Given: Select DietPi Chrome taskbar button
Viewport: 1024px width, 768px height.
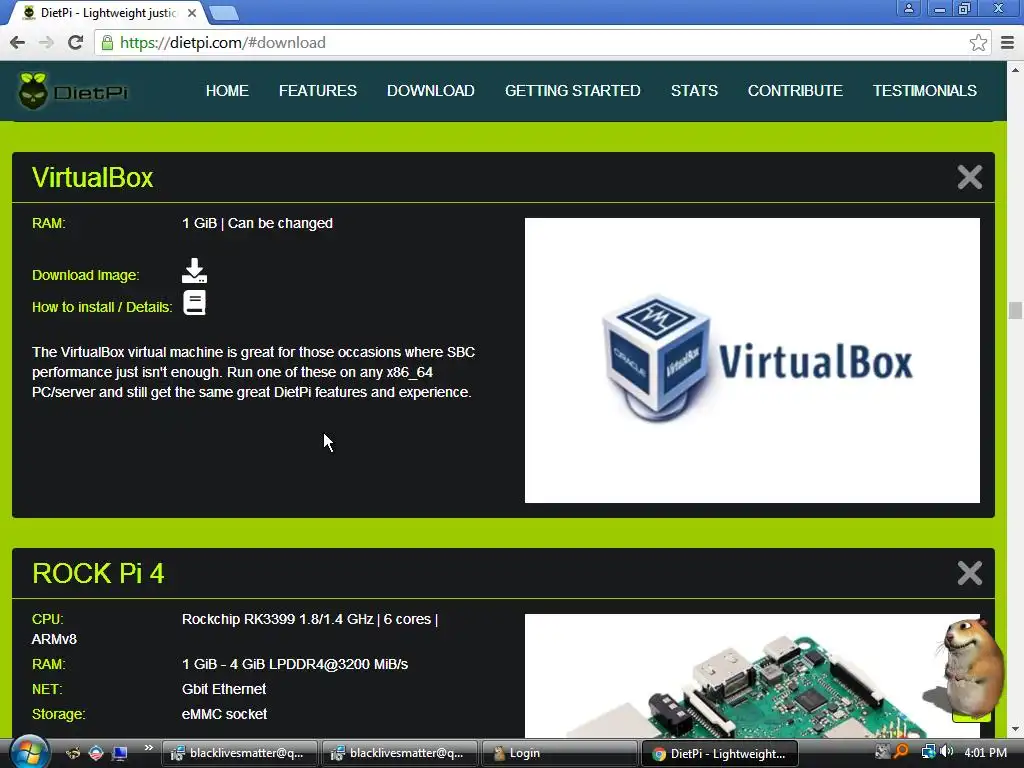Looking at the screenshot, I should [x=720, y=753].
